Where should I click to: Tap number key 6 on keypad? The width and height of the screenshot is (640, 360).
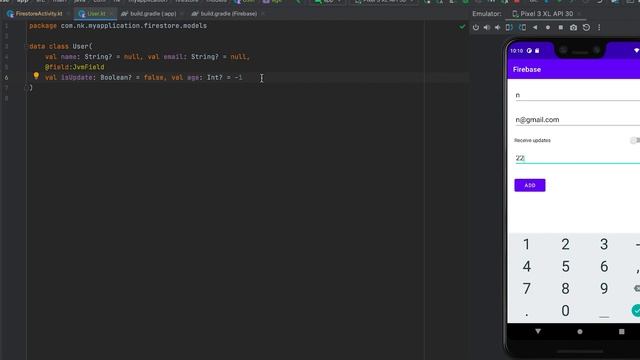click(604, 266)
